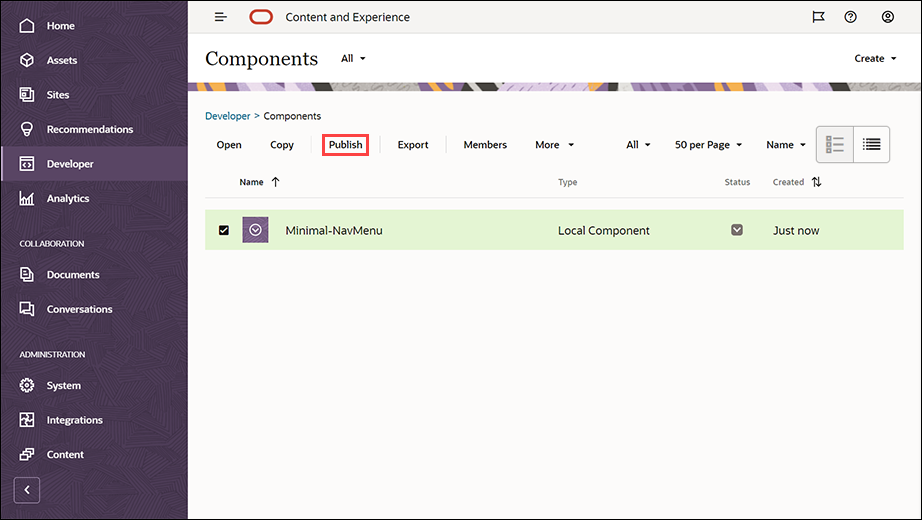Open the Developer section
Viewport: 922px width, 520px height.
(x=94, y=164)
